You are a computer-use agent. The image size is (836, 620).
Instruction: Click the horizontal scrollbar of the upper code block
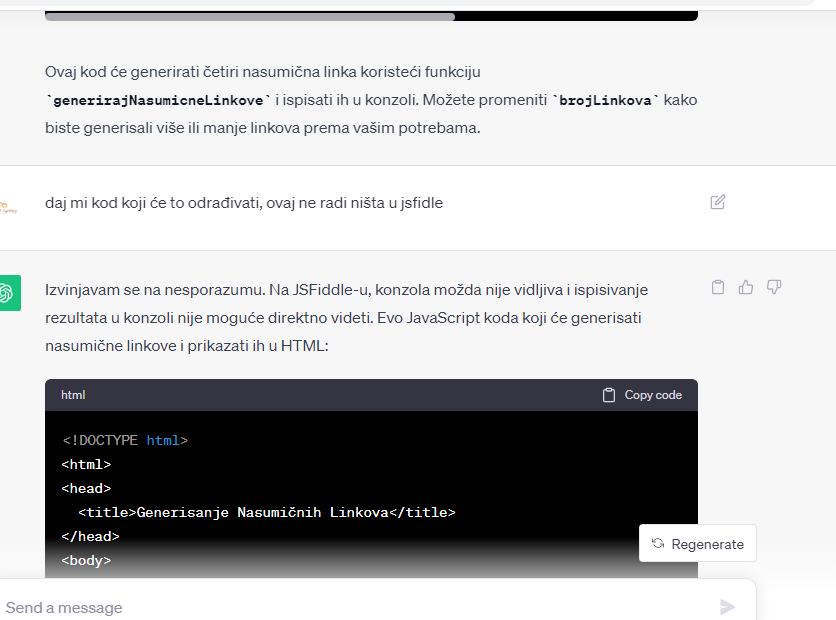click(250, 17)
